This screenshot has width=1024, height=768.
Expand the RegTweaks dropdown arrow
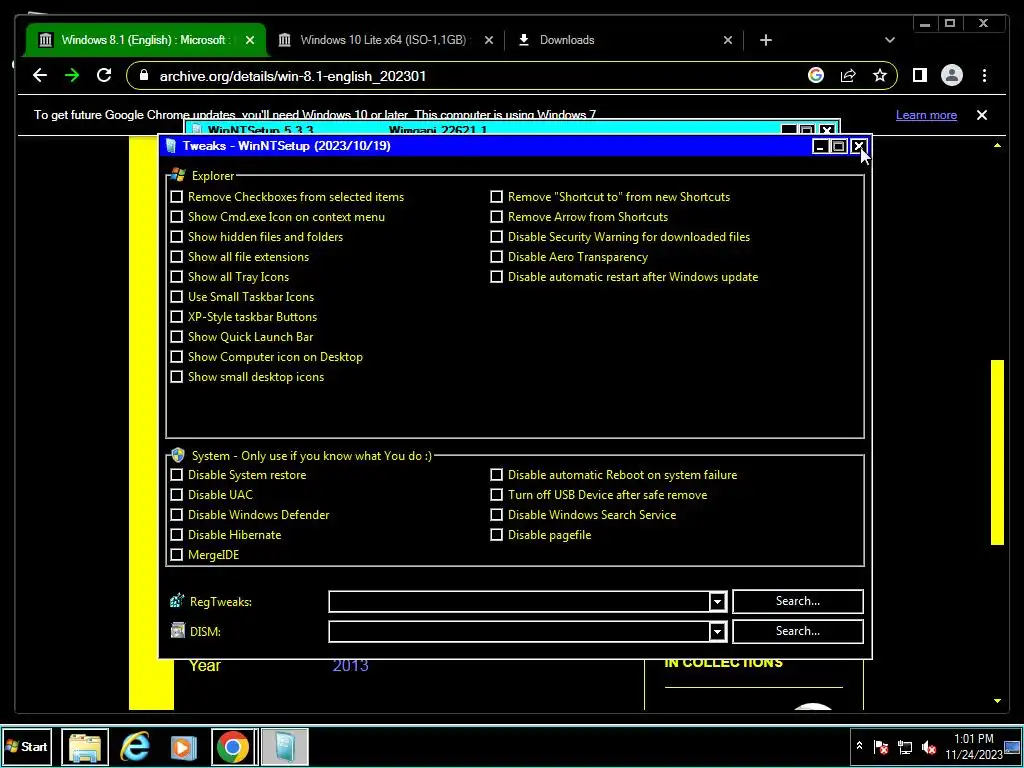click(717, 601)
